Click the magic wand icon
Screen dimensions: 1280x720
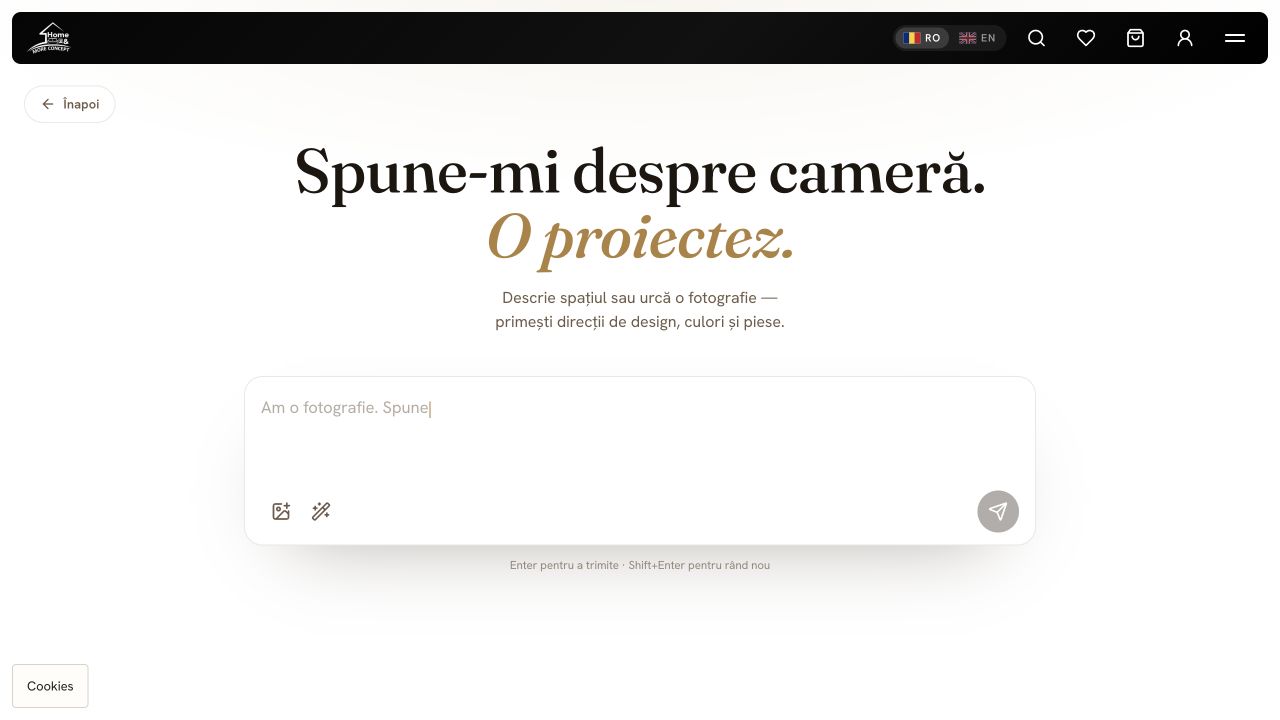coord(321,512)
